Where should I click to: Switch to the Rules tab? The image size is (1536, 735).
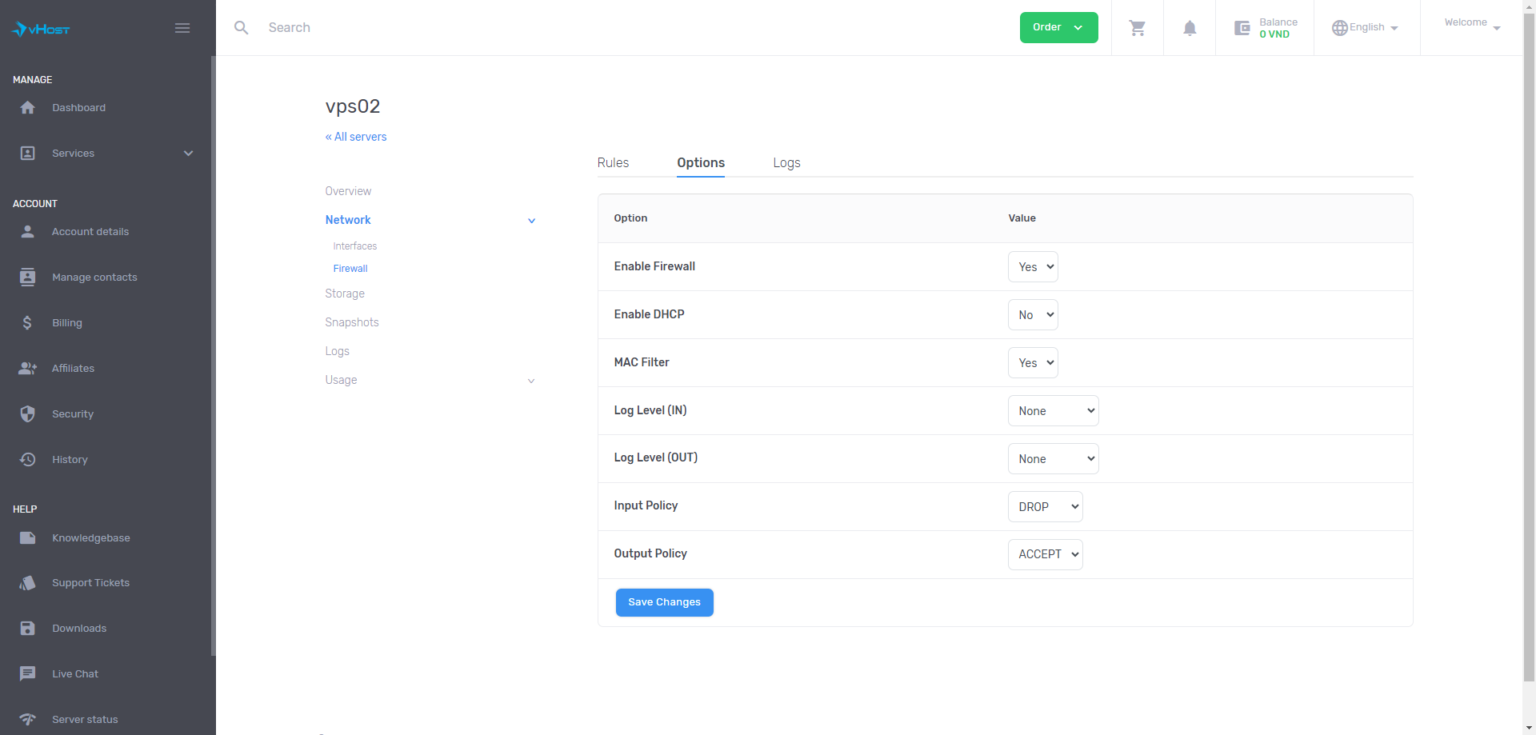pos(613,163)
